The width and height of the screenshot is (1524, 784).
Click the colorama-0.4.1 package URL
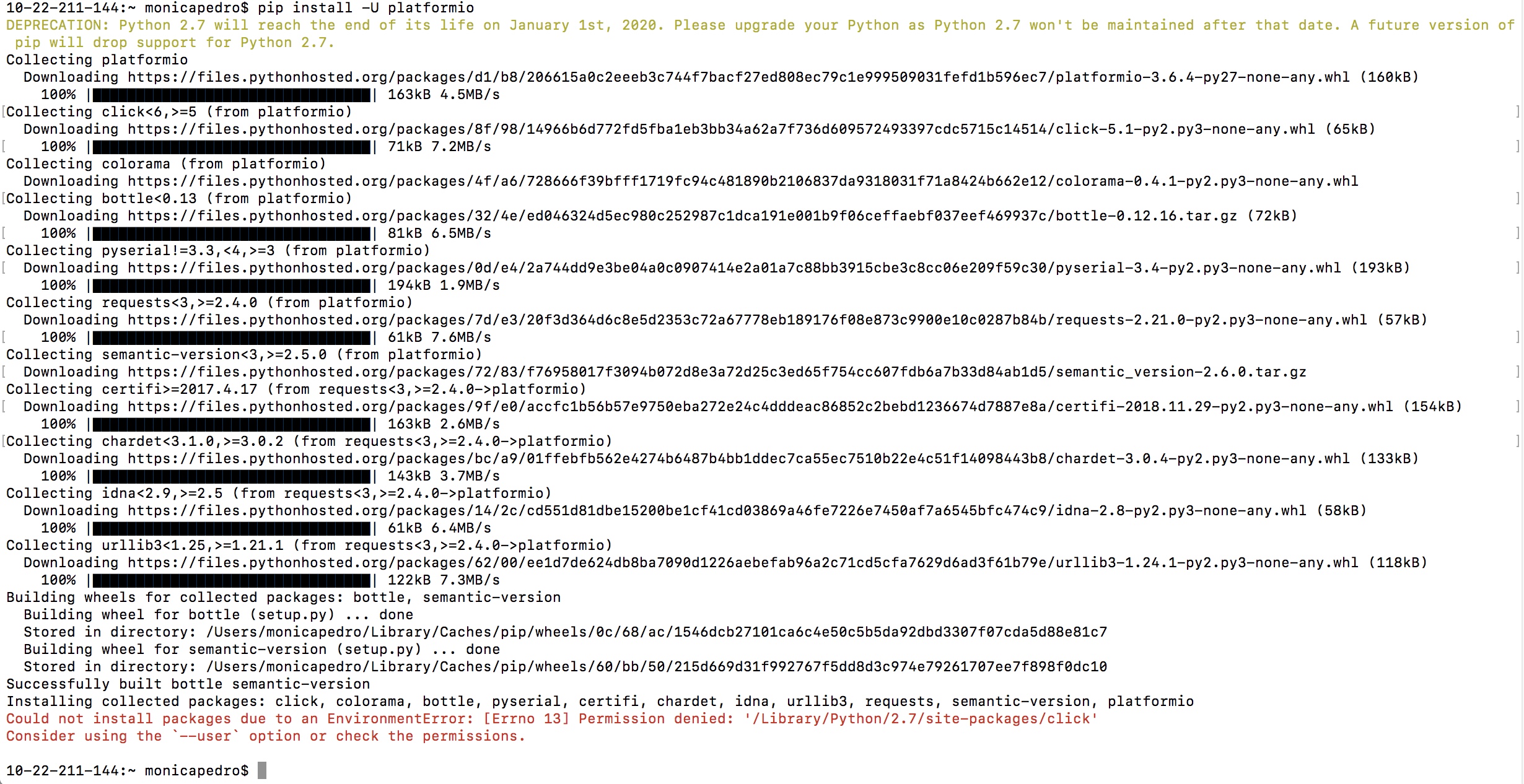[743, 181]
